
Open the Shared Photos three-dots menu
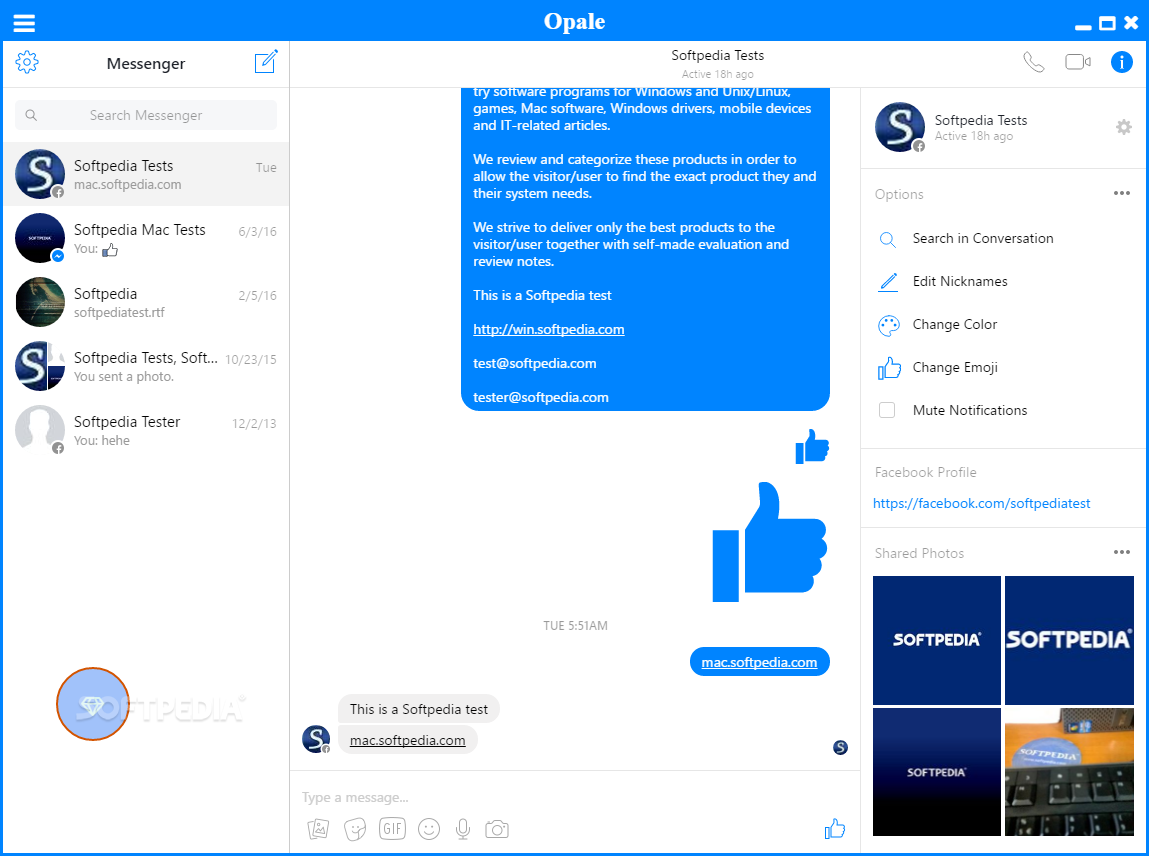(x=1122, y=552)
